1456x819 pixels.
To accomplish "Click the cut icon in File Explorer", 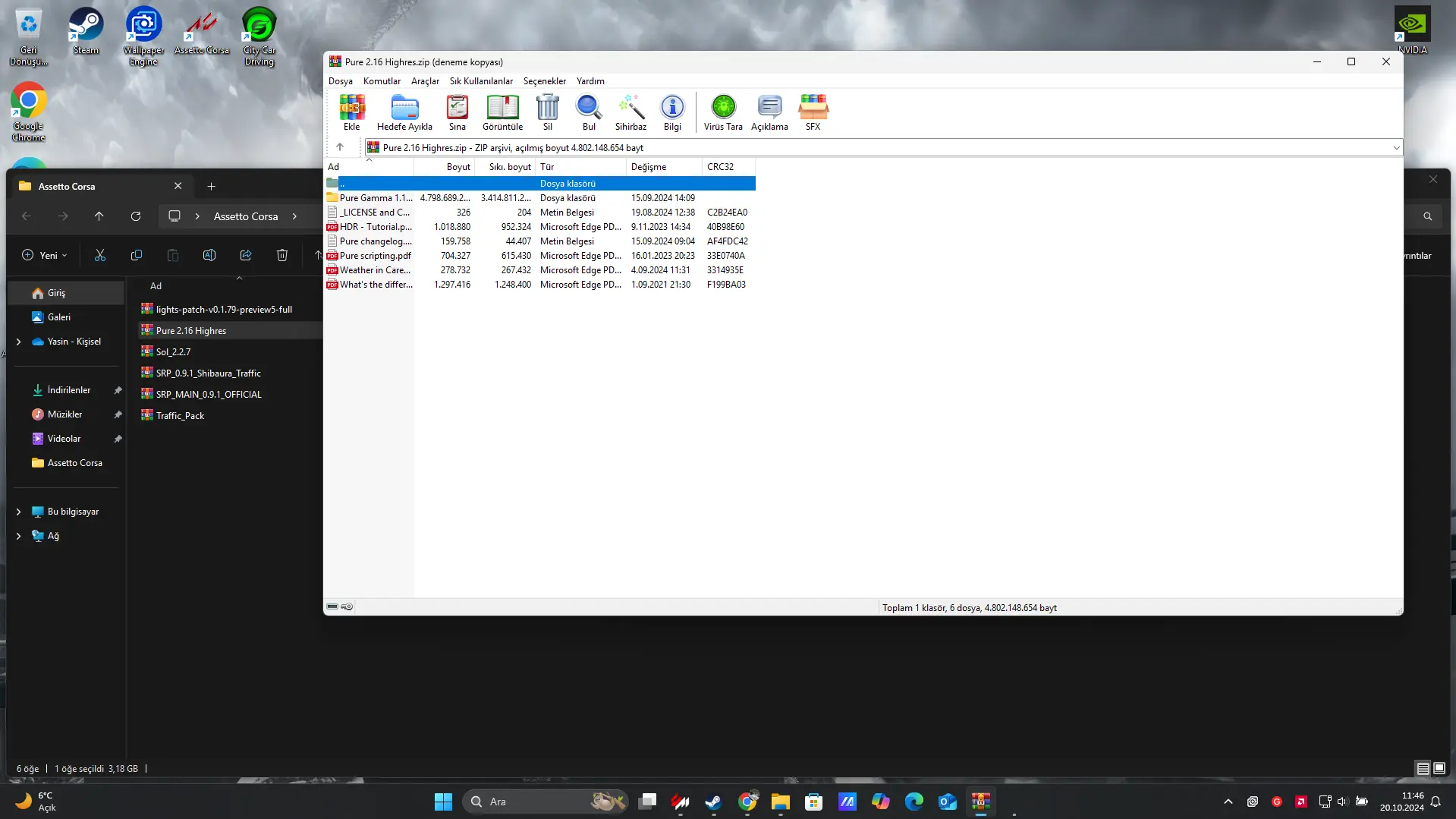I will click(x=100, y=256).
